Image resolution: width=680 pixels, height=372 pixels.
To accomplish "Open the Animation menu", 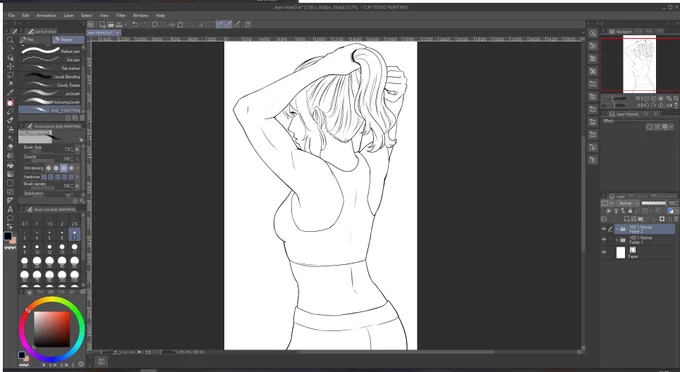I will click(x=46, y=15).
